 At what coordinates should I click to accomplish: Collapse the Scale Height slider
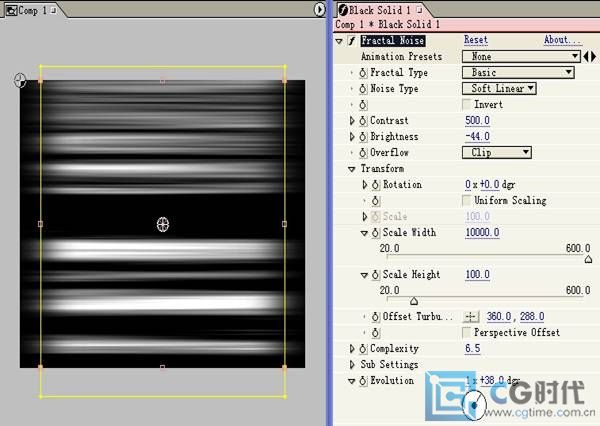(364, 275)
